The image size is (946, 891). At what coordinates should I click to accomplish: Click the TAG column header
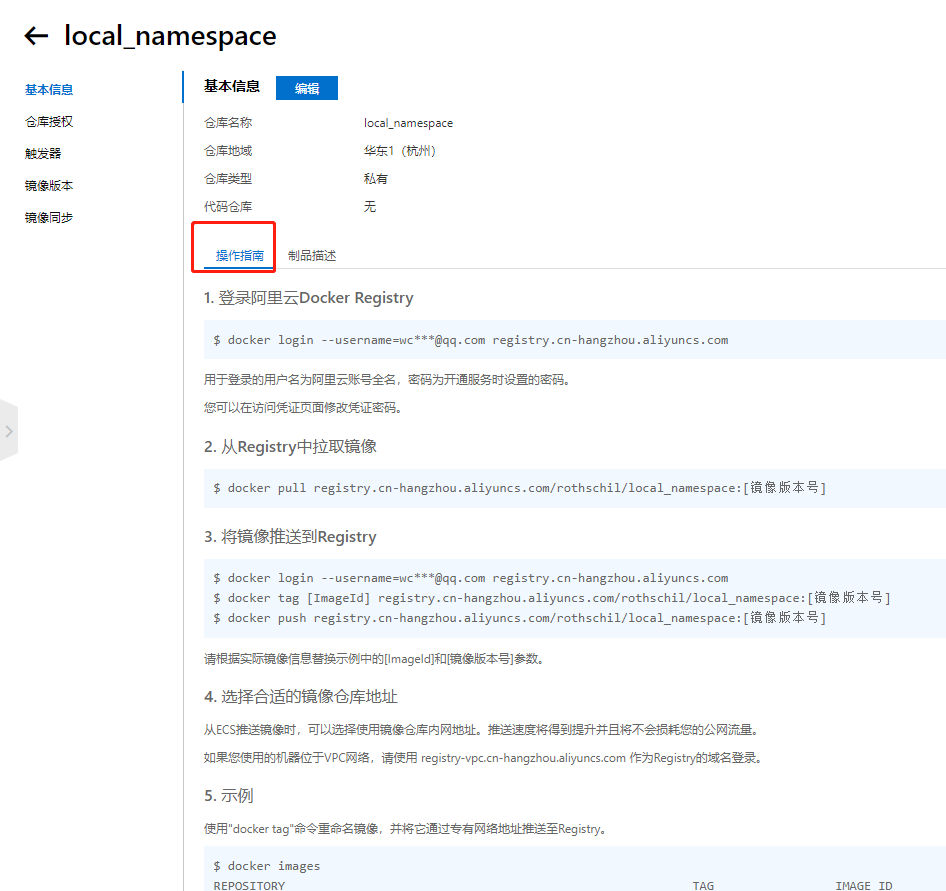(703, 886)
